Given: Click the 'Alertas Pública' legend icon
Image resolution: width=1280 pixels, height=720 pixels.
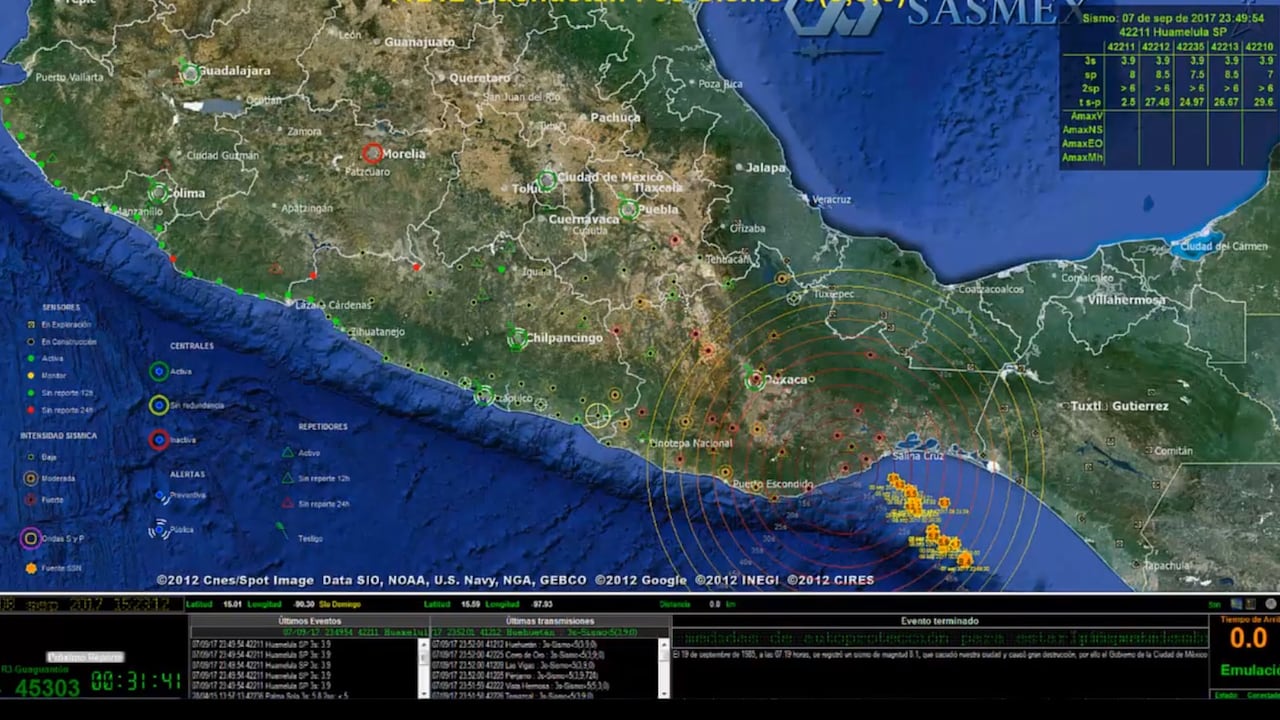Looking at the screenshot, I should [x=159, y=529].
